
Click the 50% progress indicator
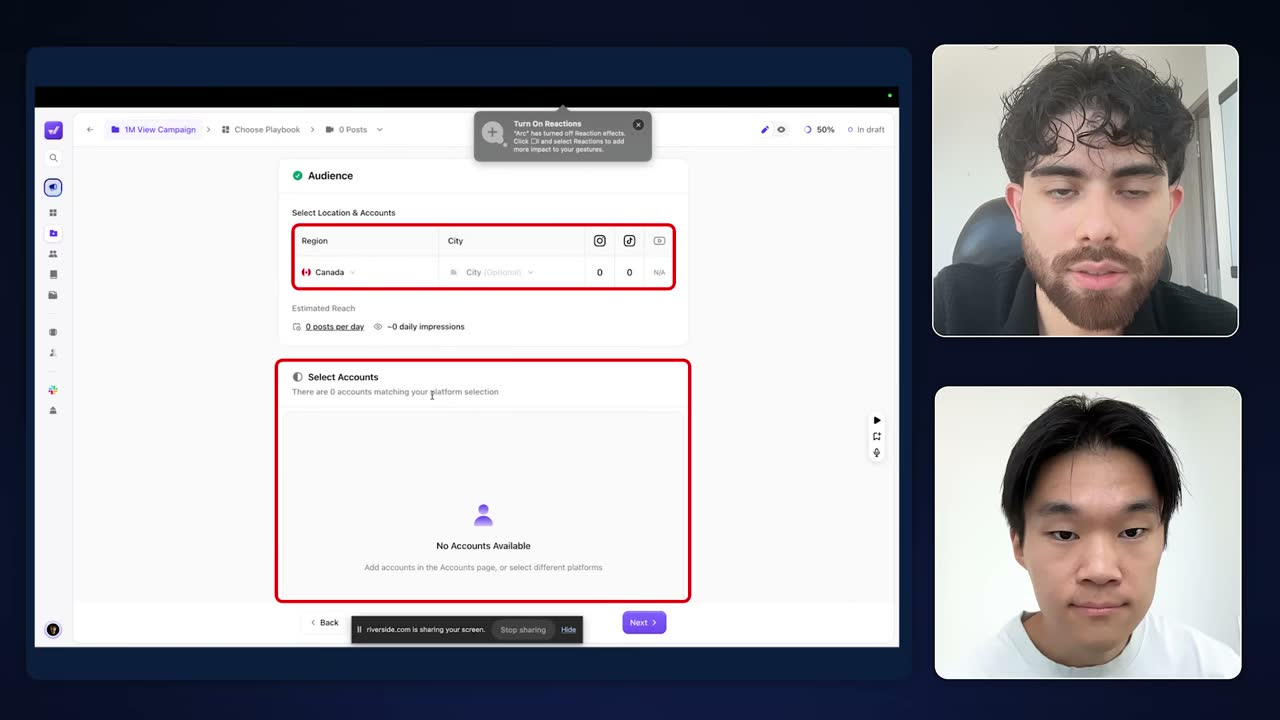coord(820,129)
